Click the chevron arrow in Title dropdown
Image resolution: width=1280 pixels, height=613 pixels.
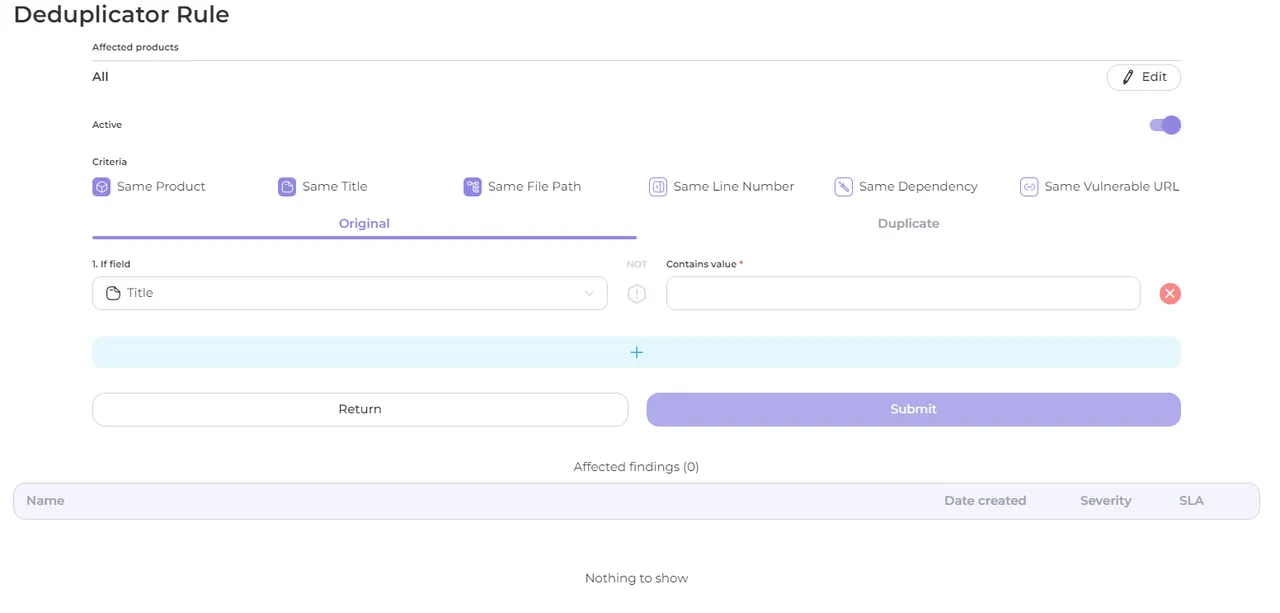point(589,293)
